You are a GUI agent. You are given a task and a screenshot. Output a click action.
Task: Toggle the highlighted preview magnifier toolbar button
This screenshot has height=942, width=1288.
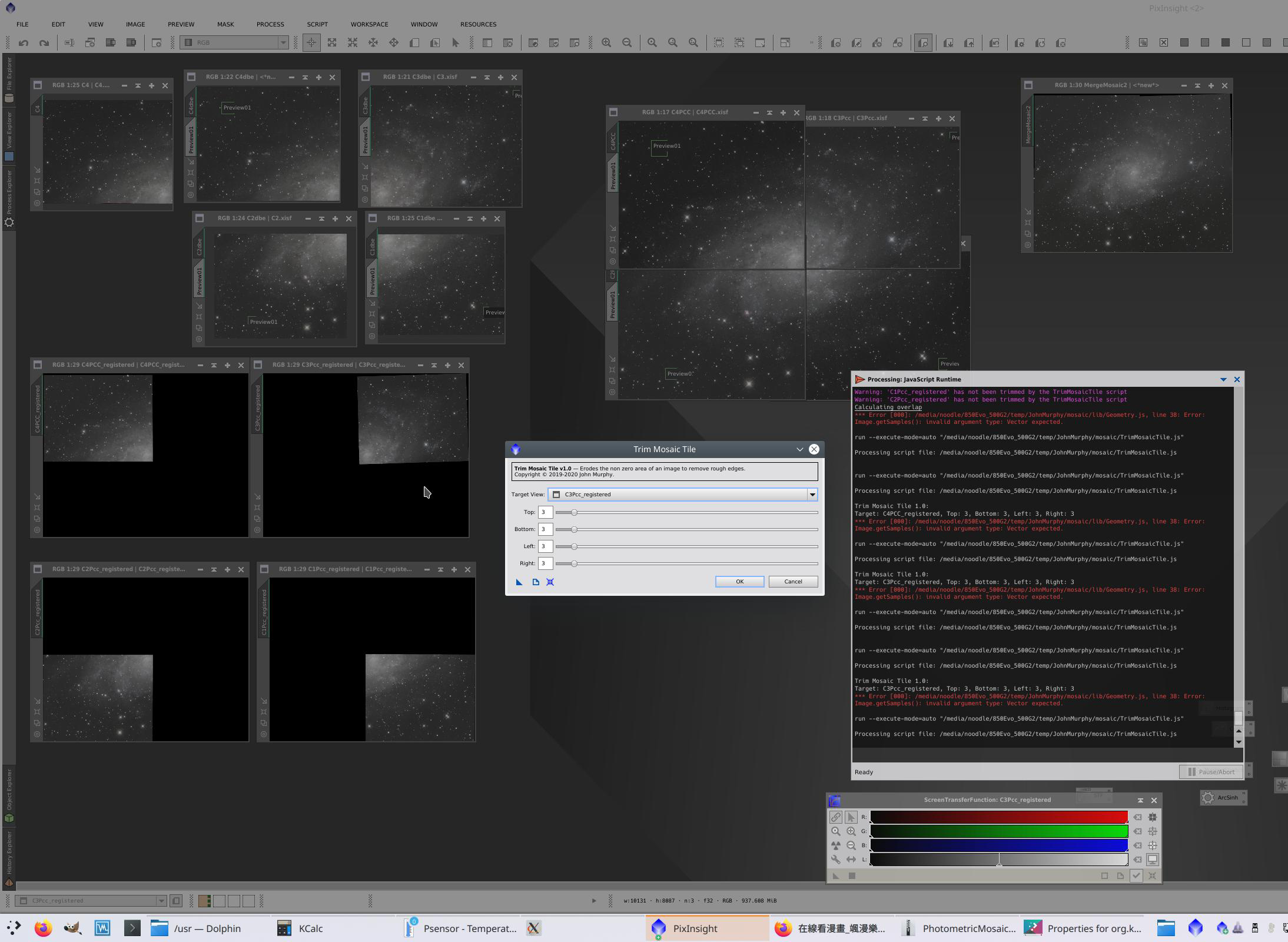click(923, 42)
